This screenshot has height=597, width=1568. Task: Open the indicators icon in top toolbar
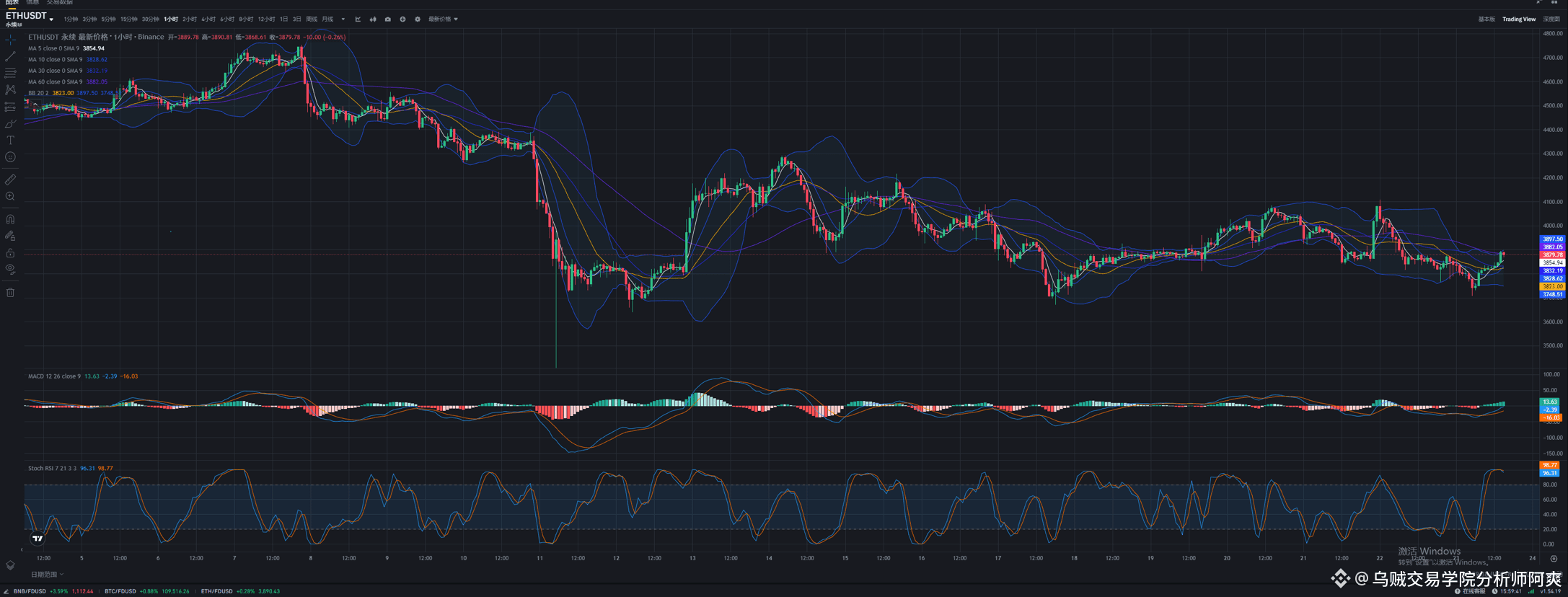click(358, 19)
